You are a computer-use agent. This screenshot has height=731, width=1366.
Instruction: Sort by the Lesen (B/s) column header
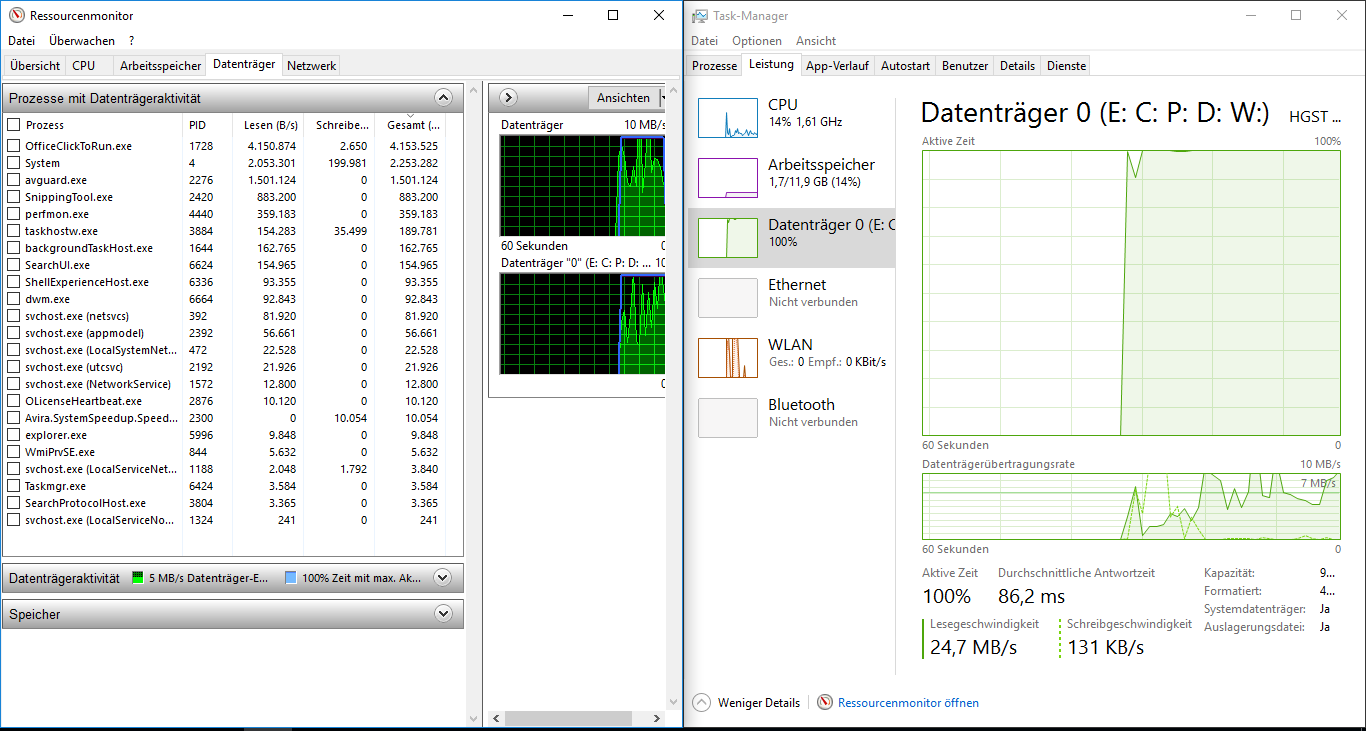coord(267,125)
